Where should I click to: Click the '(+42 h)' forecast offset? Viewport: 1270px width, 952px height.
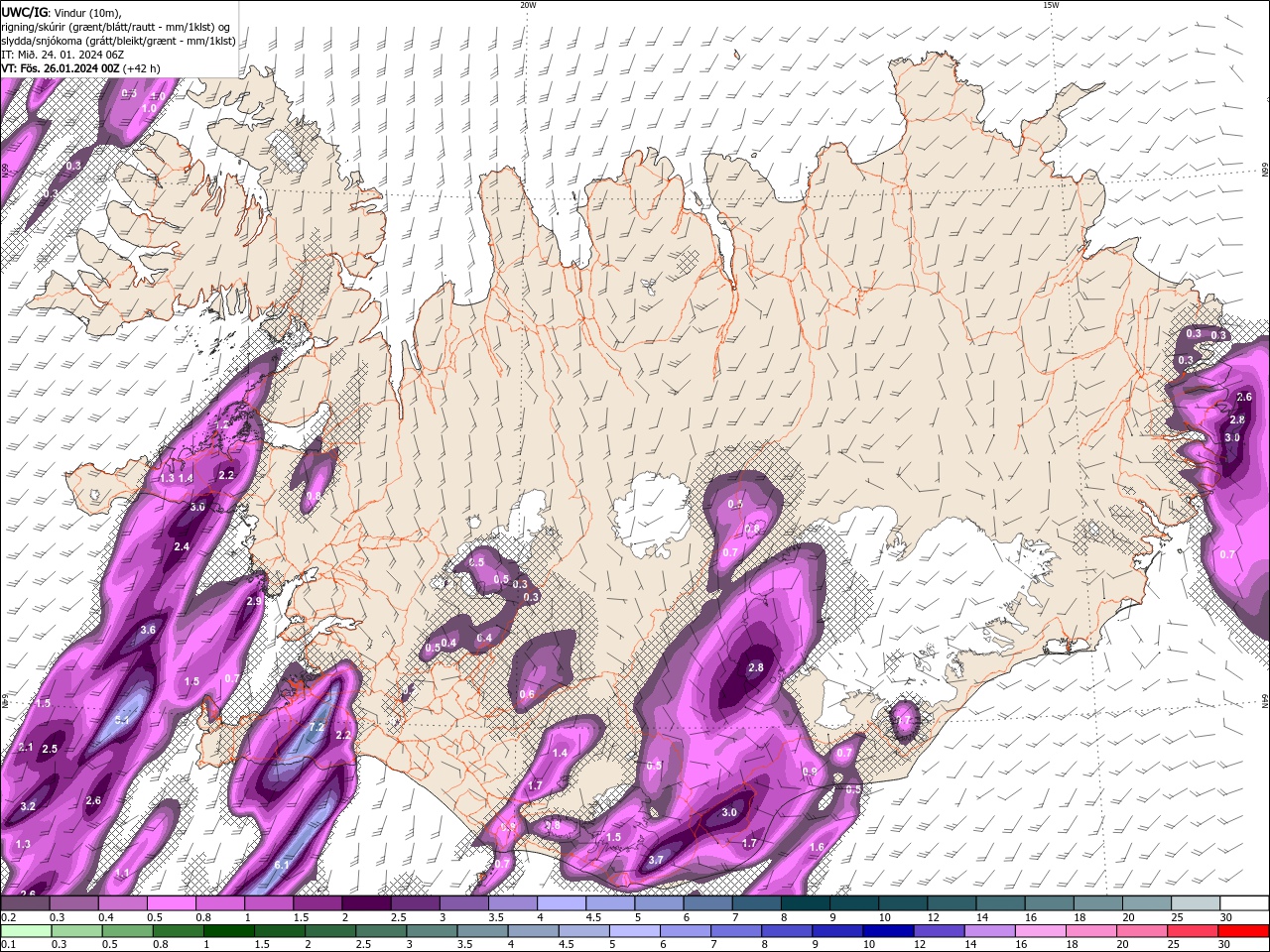coord(143,68)
